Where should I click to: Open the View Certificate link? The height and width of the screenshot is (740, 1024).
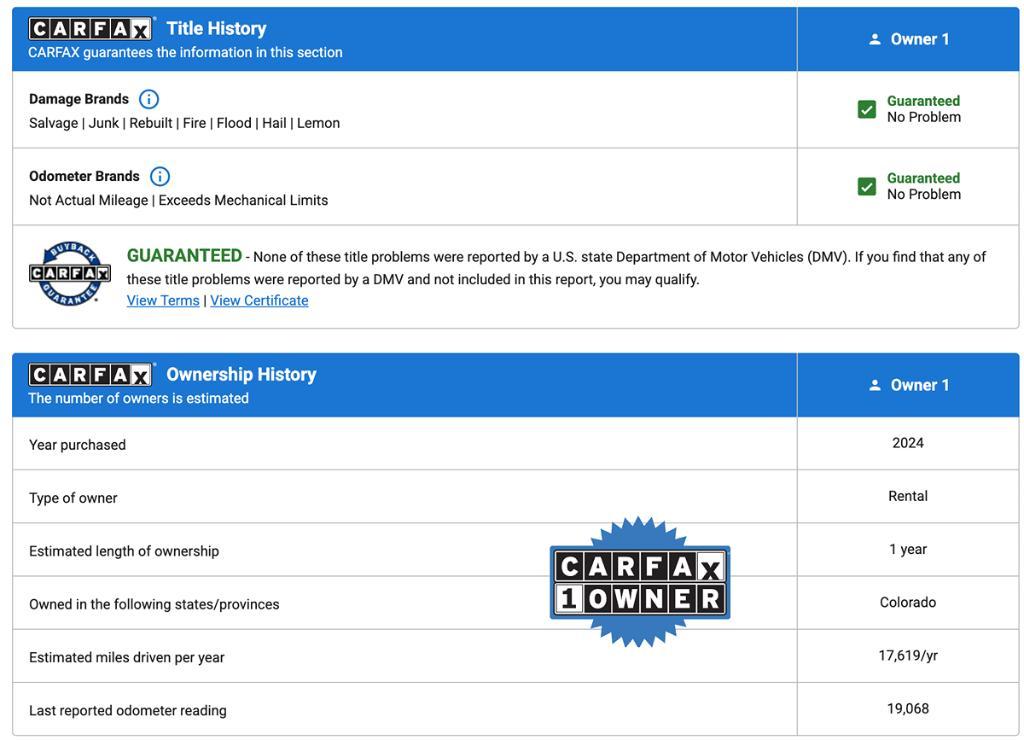pos(259,301)
